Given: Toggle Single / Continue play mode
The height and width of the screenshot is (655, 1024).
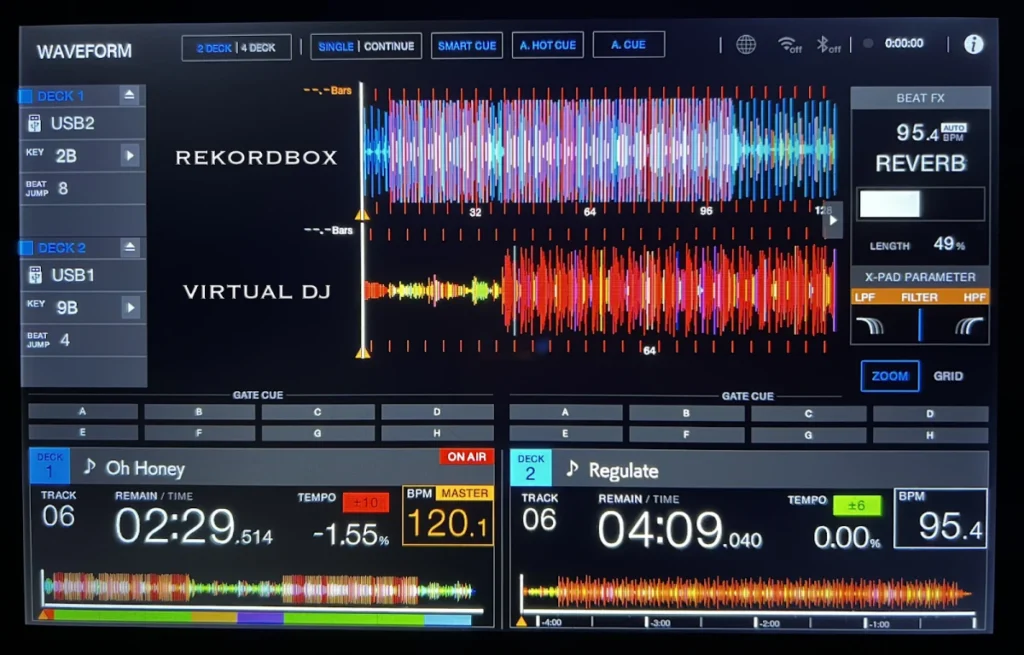Looking at the screenshot, I should (366, 46).
